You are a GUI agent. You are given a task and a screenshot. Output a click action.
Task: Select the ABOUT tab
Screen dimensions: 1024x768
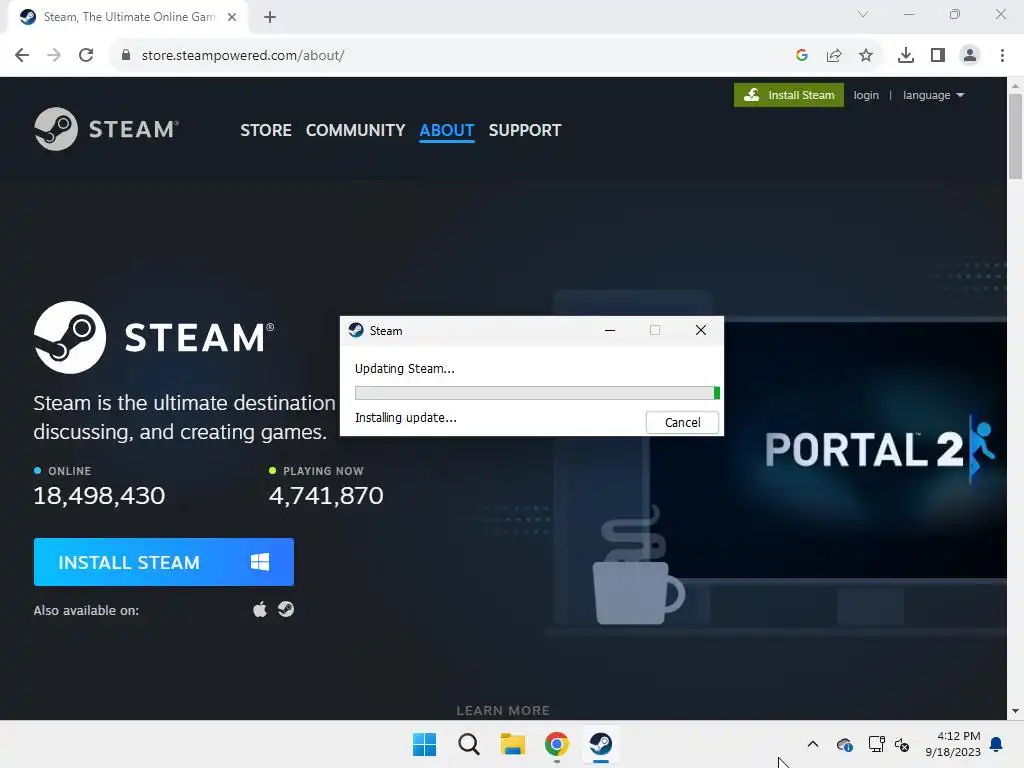pos(447,130)
